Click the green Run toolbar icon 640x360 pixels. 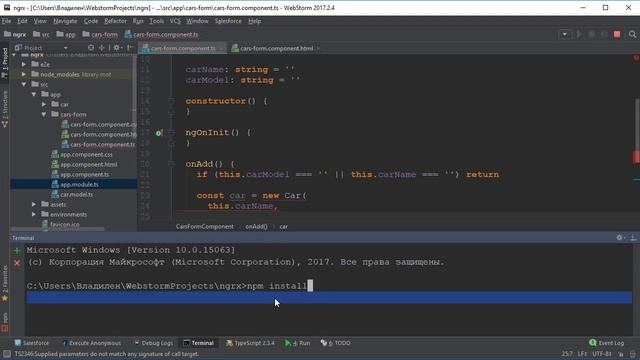pos(579,34)
